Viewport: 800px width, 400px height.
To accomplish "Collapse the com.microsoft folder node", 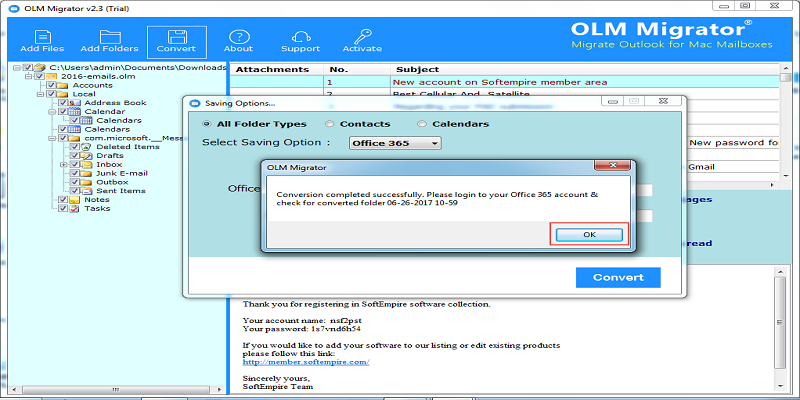I will point(52,138).
